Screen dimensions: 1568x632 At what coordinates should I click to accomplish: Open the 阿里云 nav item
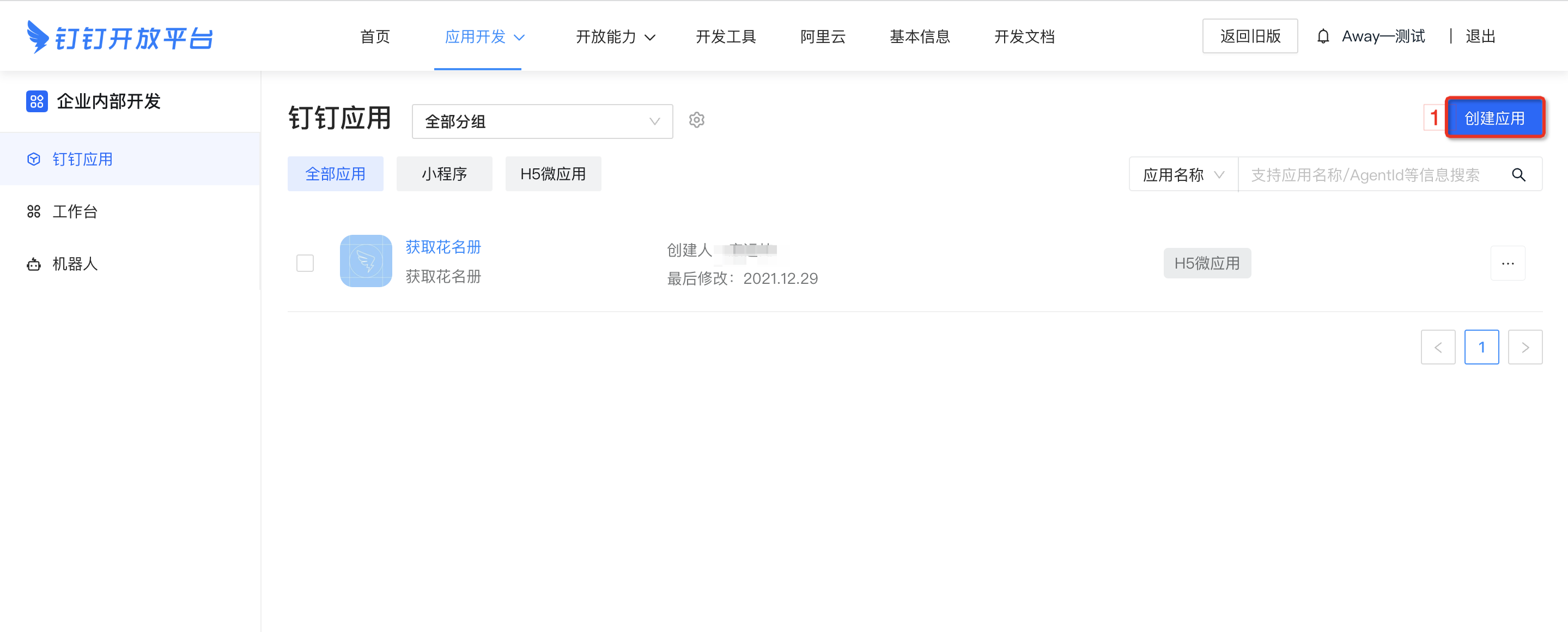[823, 37]
